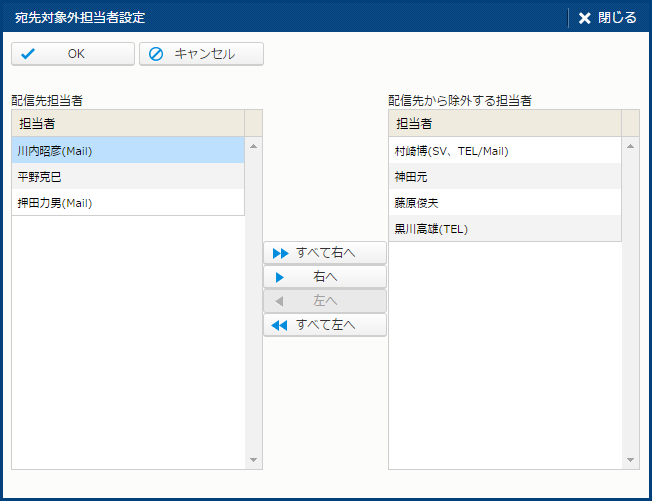652x501 pixels.
Task: Select 川内昭彦(Mail) in the left list
Action: tap(128, 151)
